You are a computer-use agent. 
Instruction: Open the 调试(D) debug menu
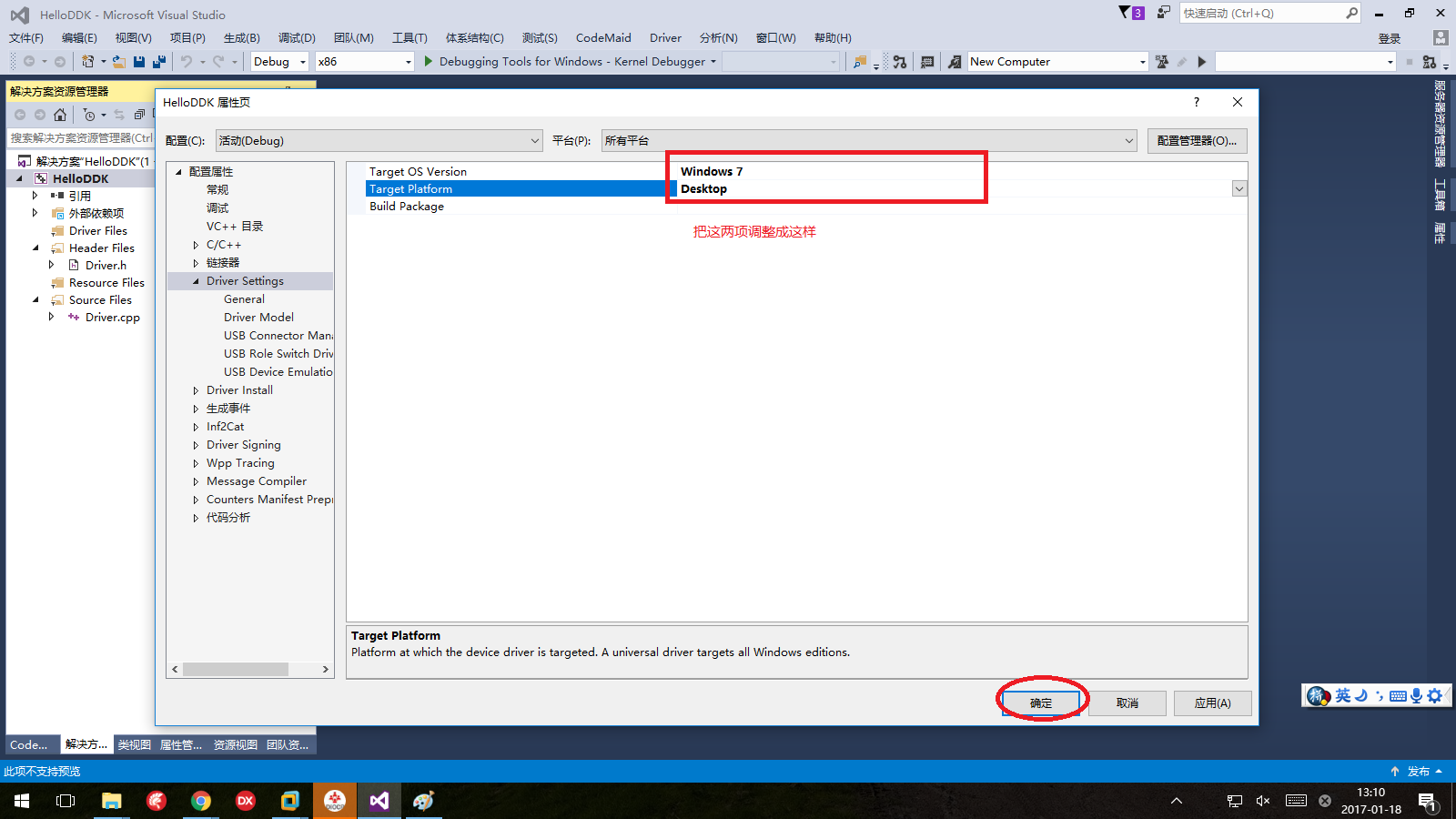pyautogui.click(x=297, y=38)
